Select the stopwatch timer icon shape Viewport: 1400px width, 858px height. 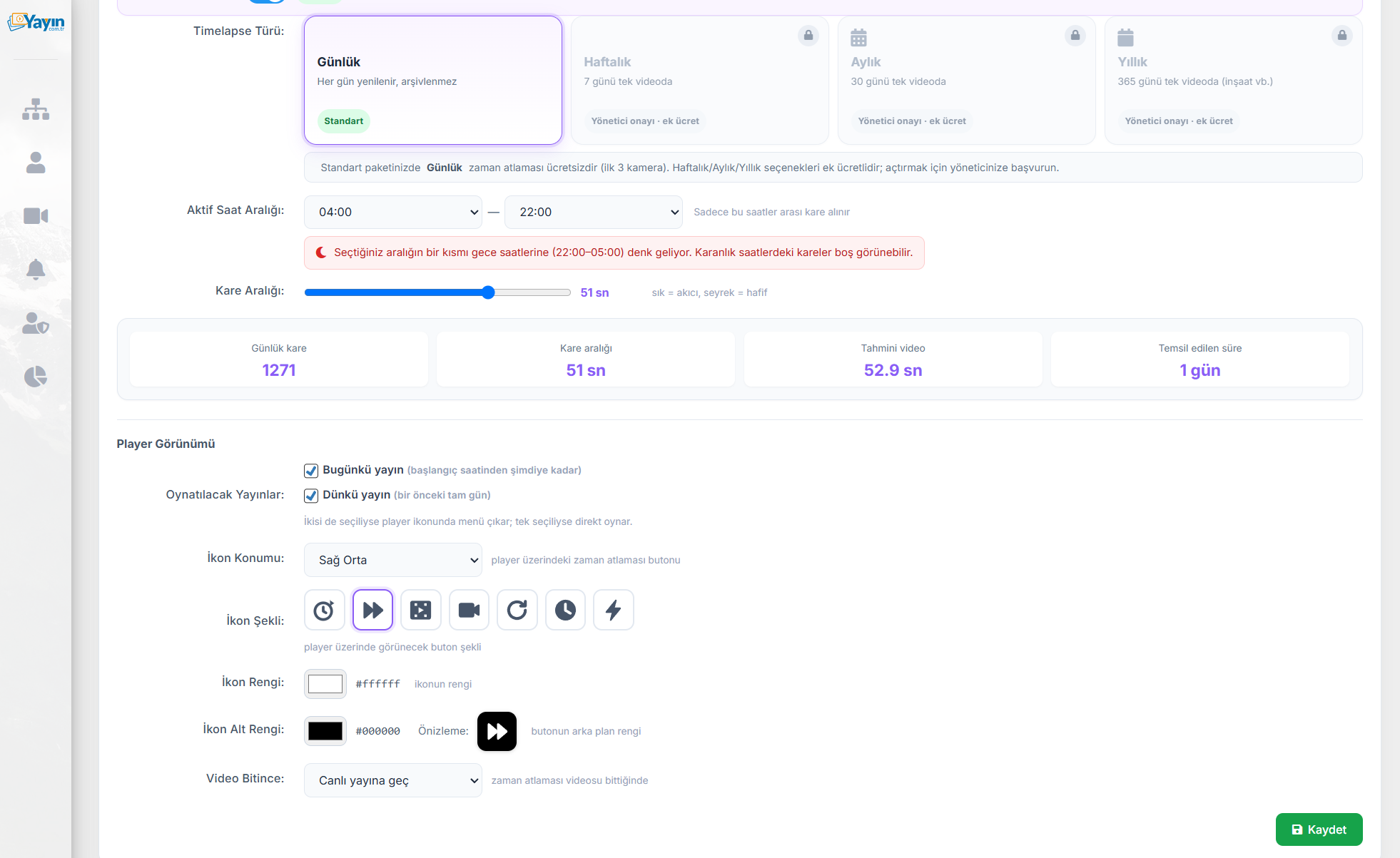point(324,610)
